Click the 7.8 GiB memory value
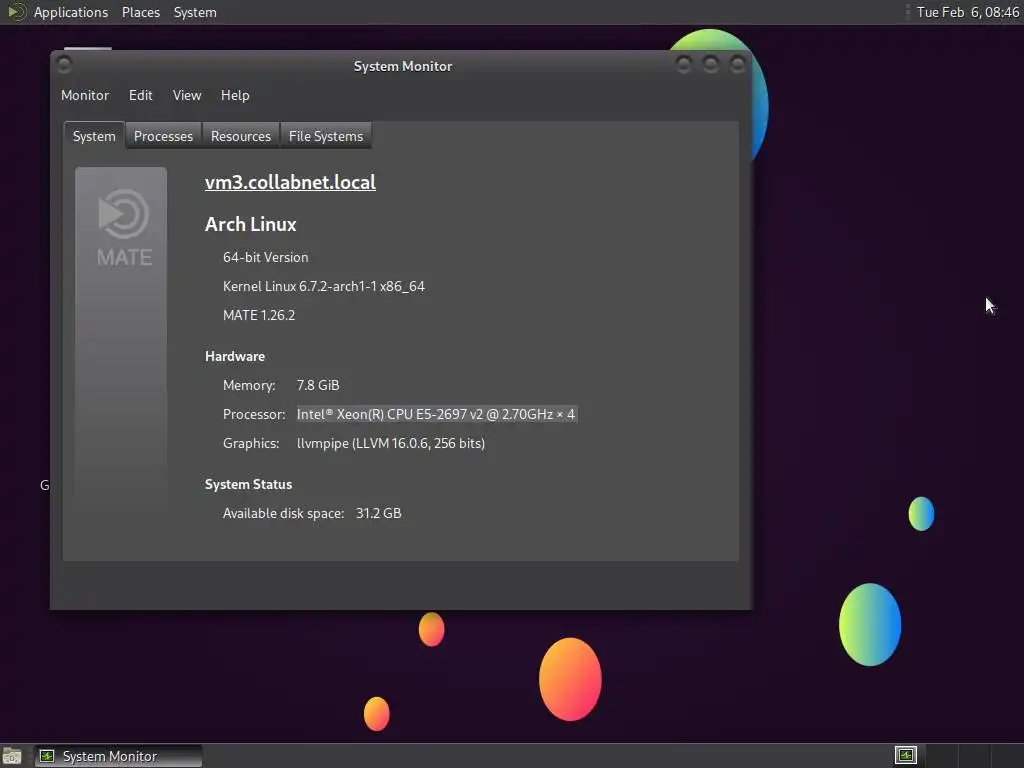 tap(318, 385)
